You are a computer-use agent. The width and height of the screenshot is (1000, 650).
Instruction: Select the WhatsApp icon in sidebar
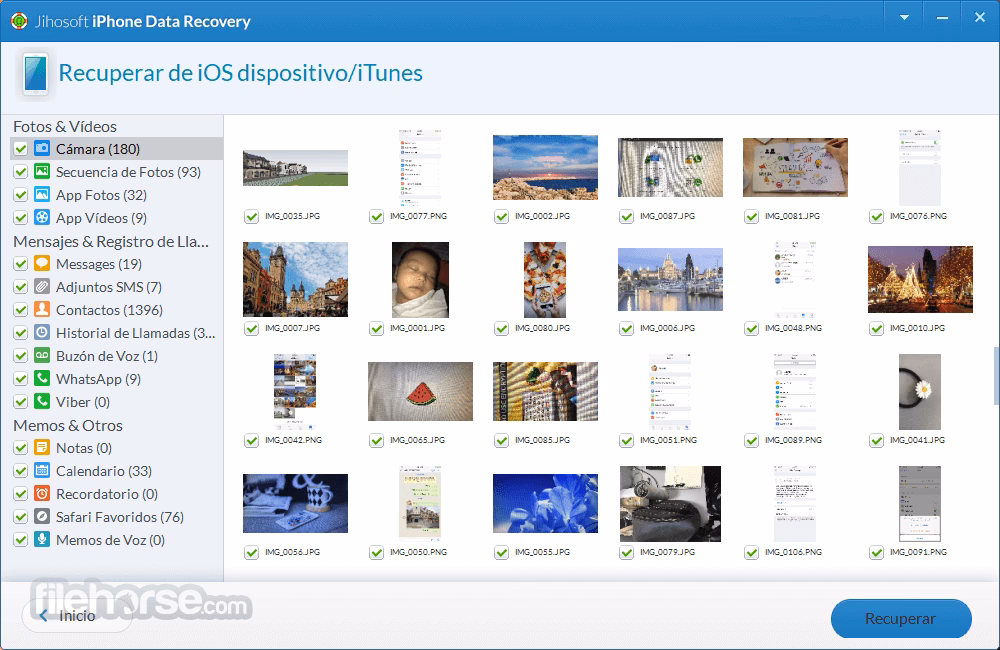[42, 379]
